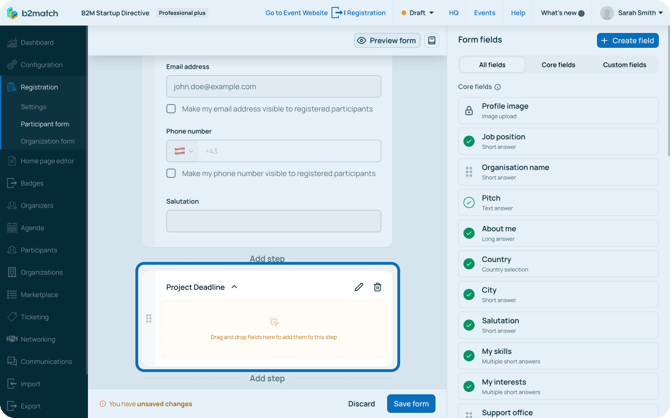This screenshot has height=418, width=670.
Task: Enable email address visibility checkbox
Action: [171, 109]
